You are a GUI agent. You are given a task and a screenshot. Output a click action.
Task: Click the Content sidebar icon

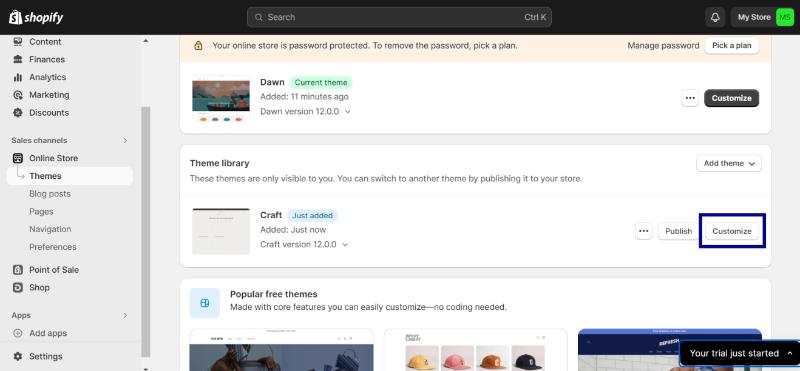click(18, 42)
